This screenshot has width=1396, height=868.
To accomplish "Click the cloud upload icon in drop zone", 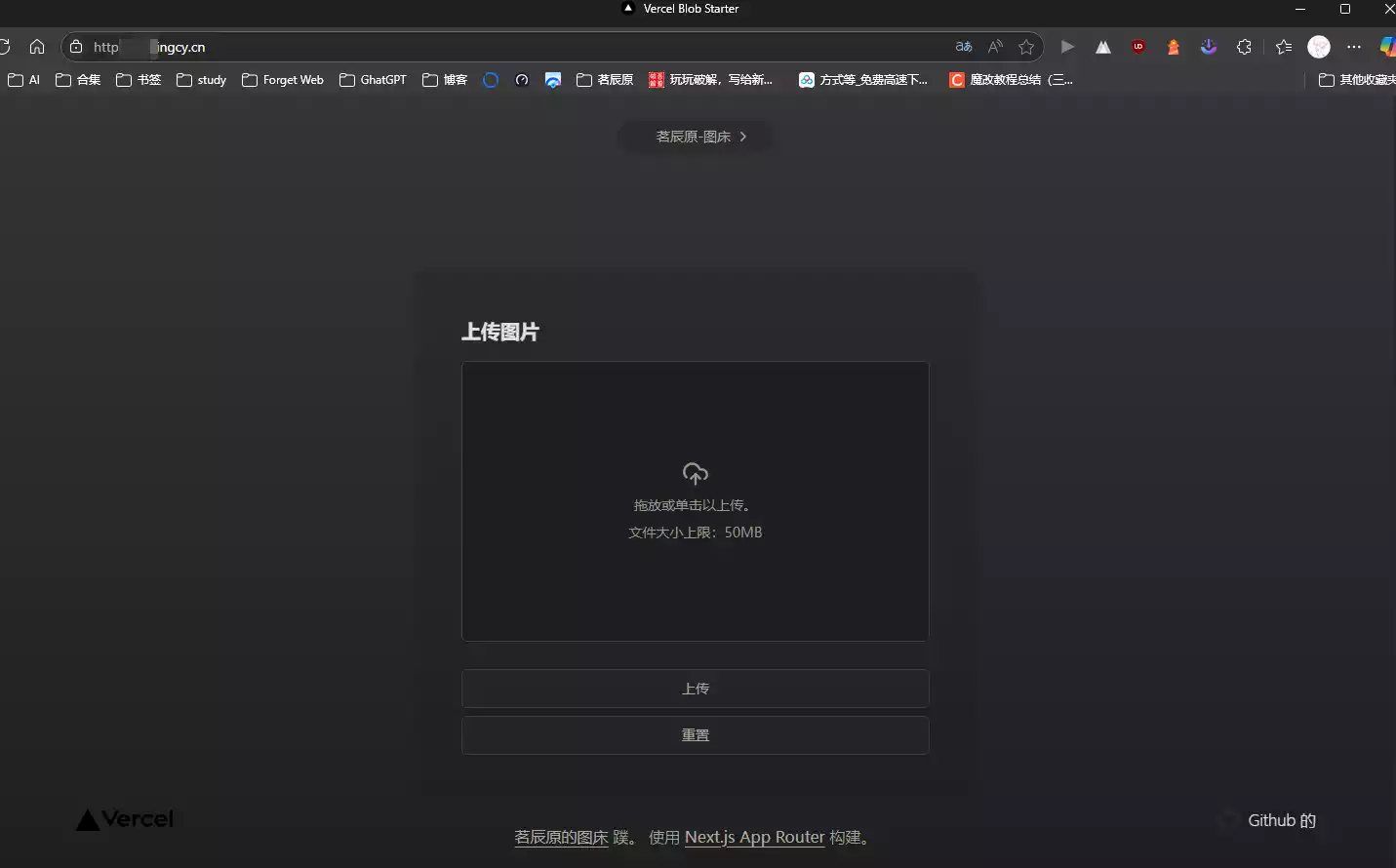I will pyautogui.click(x=696, y=474).
